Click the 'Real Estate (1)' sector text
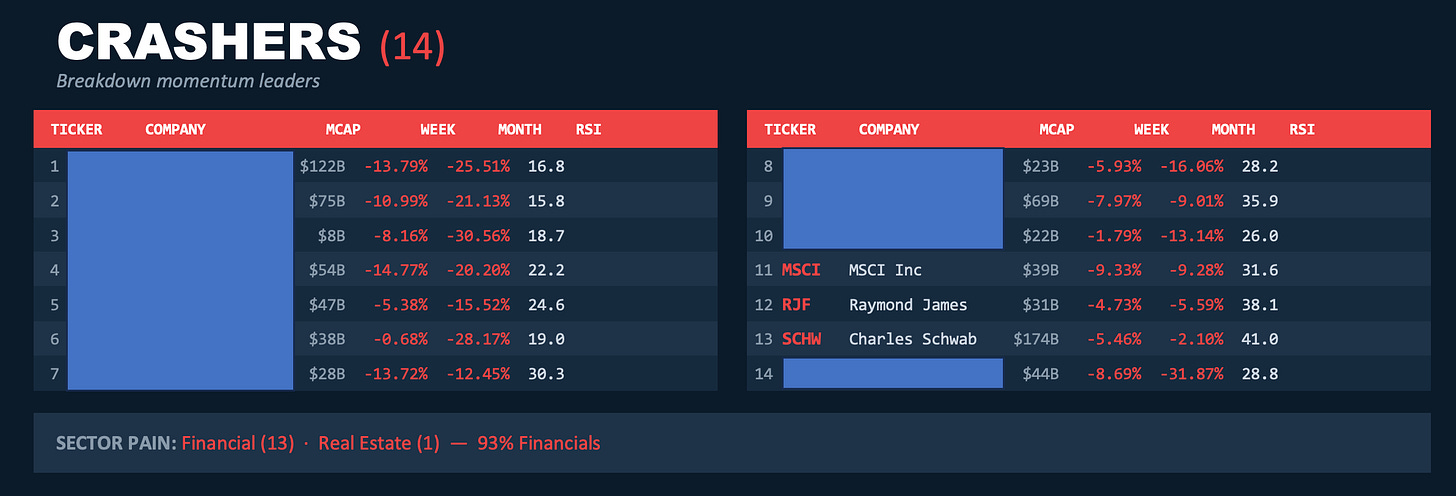 (x=379, y=442)
